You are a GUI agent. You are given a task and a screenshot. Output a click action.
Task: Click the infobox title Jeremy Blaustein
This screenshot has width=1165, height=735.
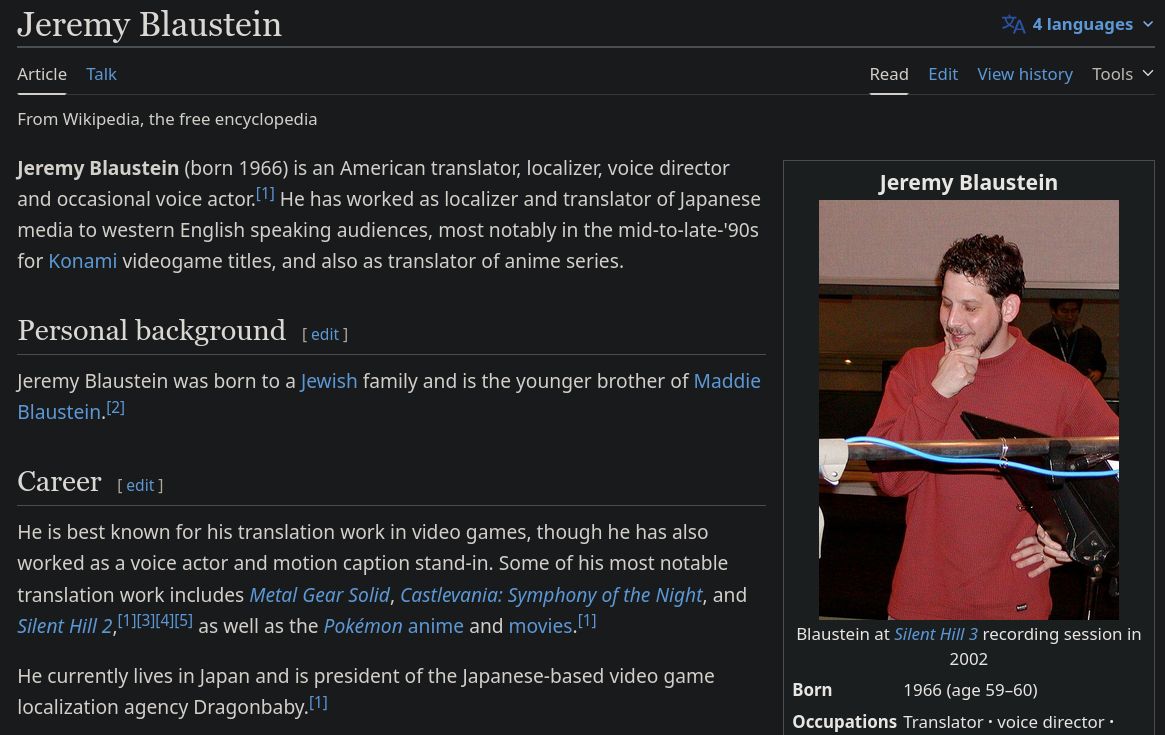[x=968, y=183]
